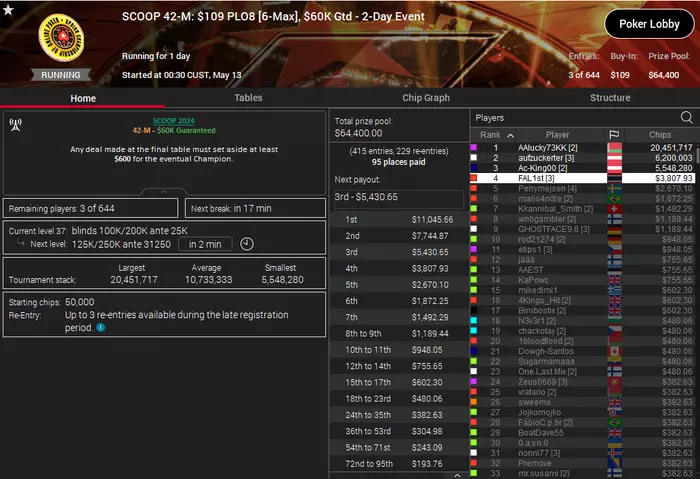Click the flag next to Perrymejsen
The height and width of the screenshot is (479, 700).
pyautogui.click(x=614, y=188)
